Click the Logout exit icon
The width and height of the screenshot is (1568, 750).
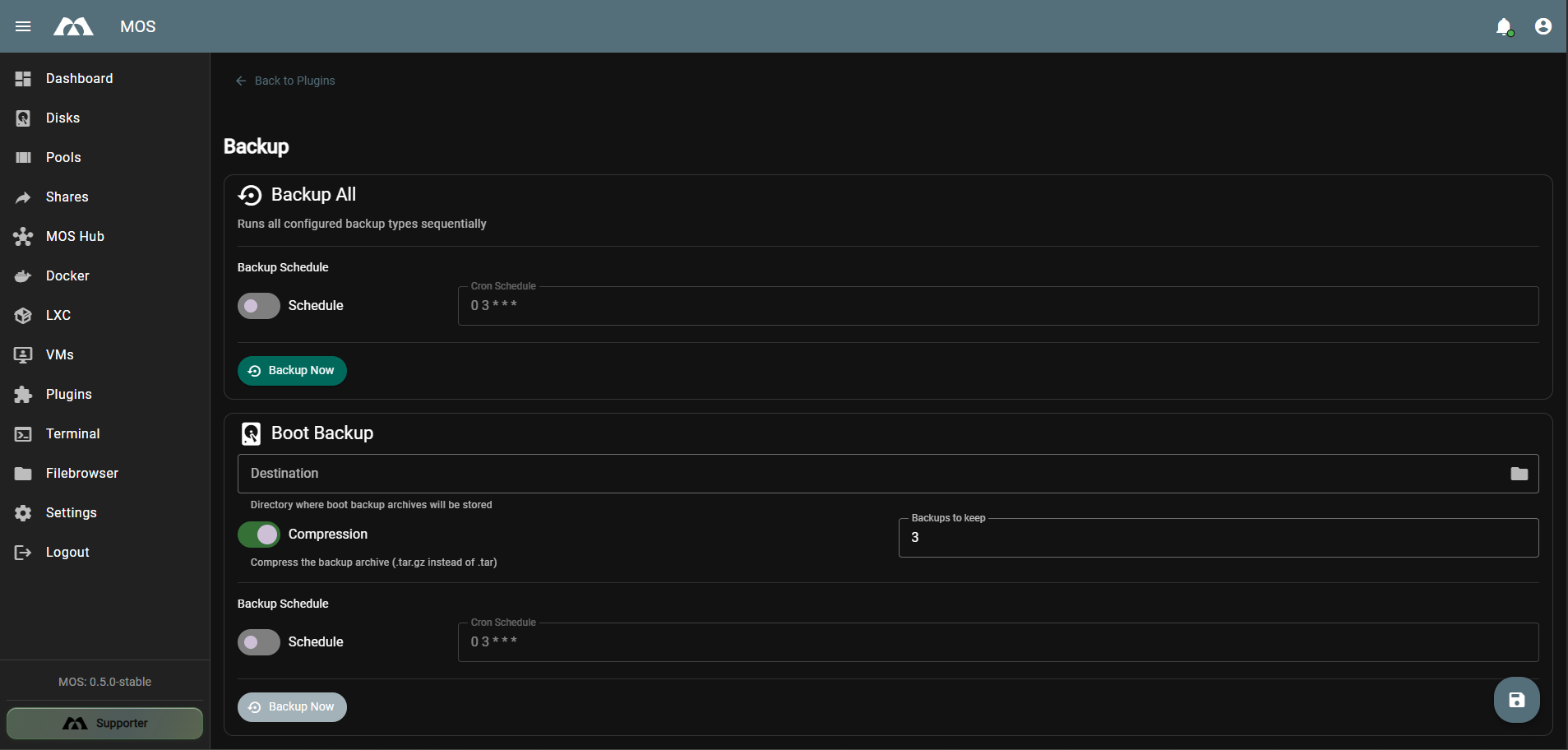click(x=23, y=553)
